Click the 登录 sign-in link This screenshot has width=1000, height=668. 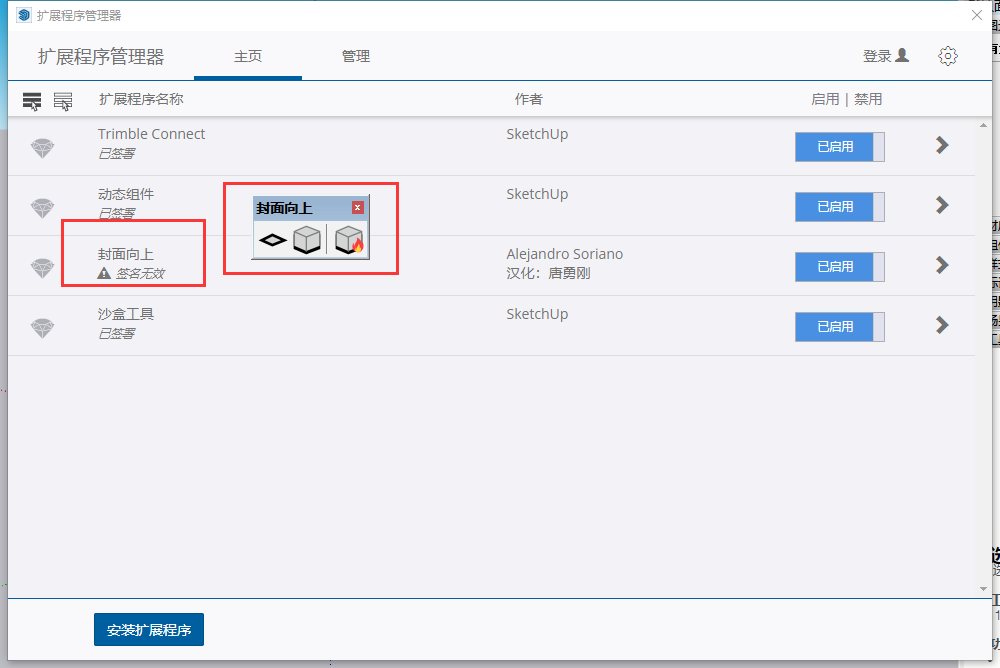pos(884,56)
